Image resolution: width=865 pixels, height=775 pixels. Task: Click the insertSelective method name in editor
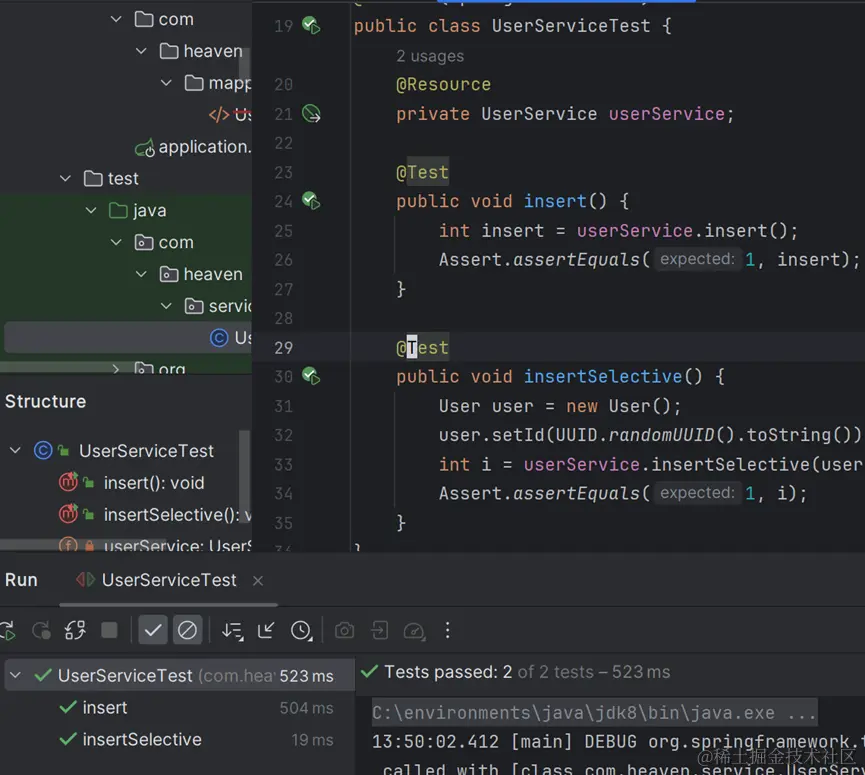603,377
